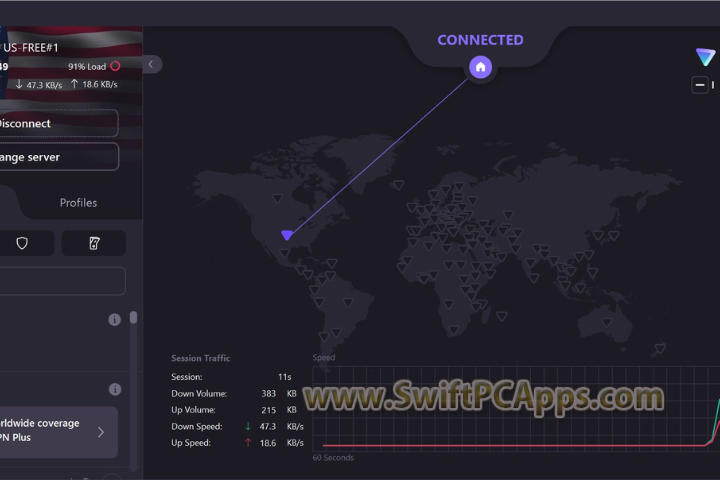This screenshot has width=720, height=480.
Task: Click the server list scrollbar thumb
Action: click(x=133, y=318)
